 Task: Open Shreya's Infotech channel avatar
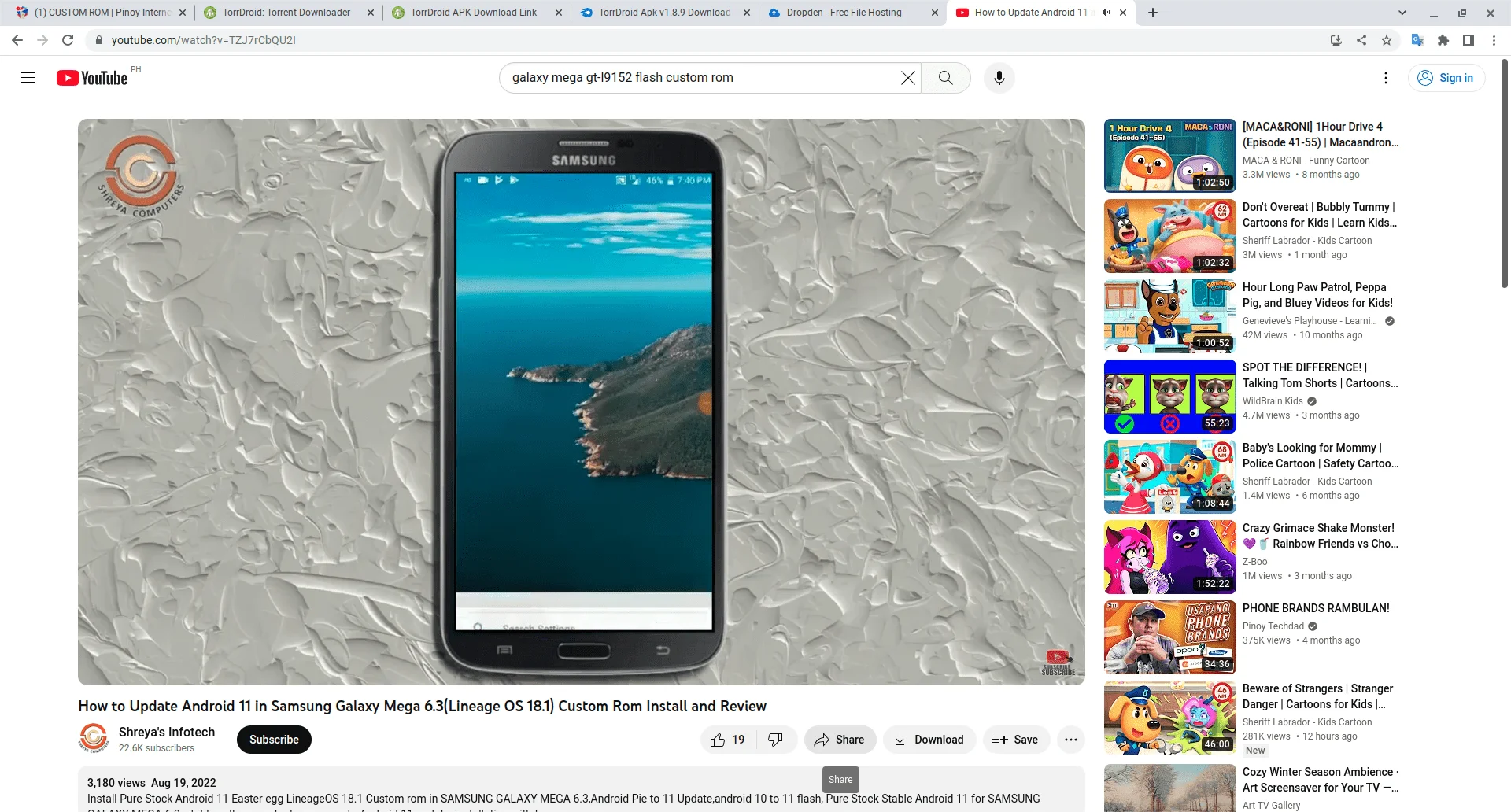94,739
